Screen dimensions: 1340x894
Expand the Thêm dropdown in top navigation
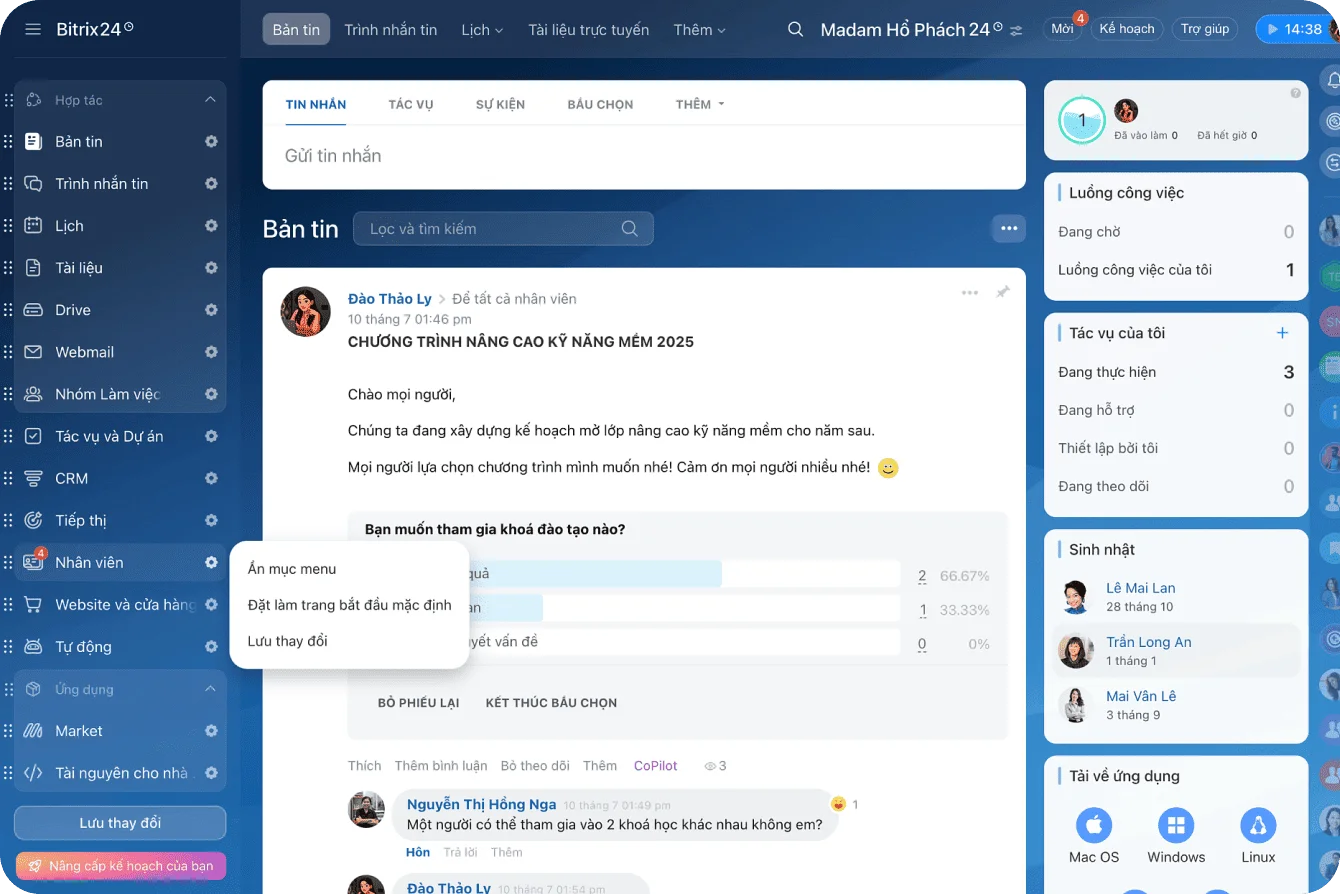point(699,29)
